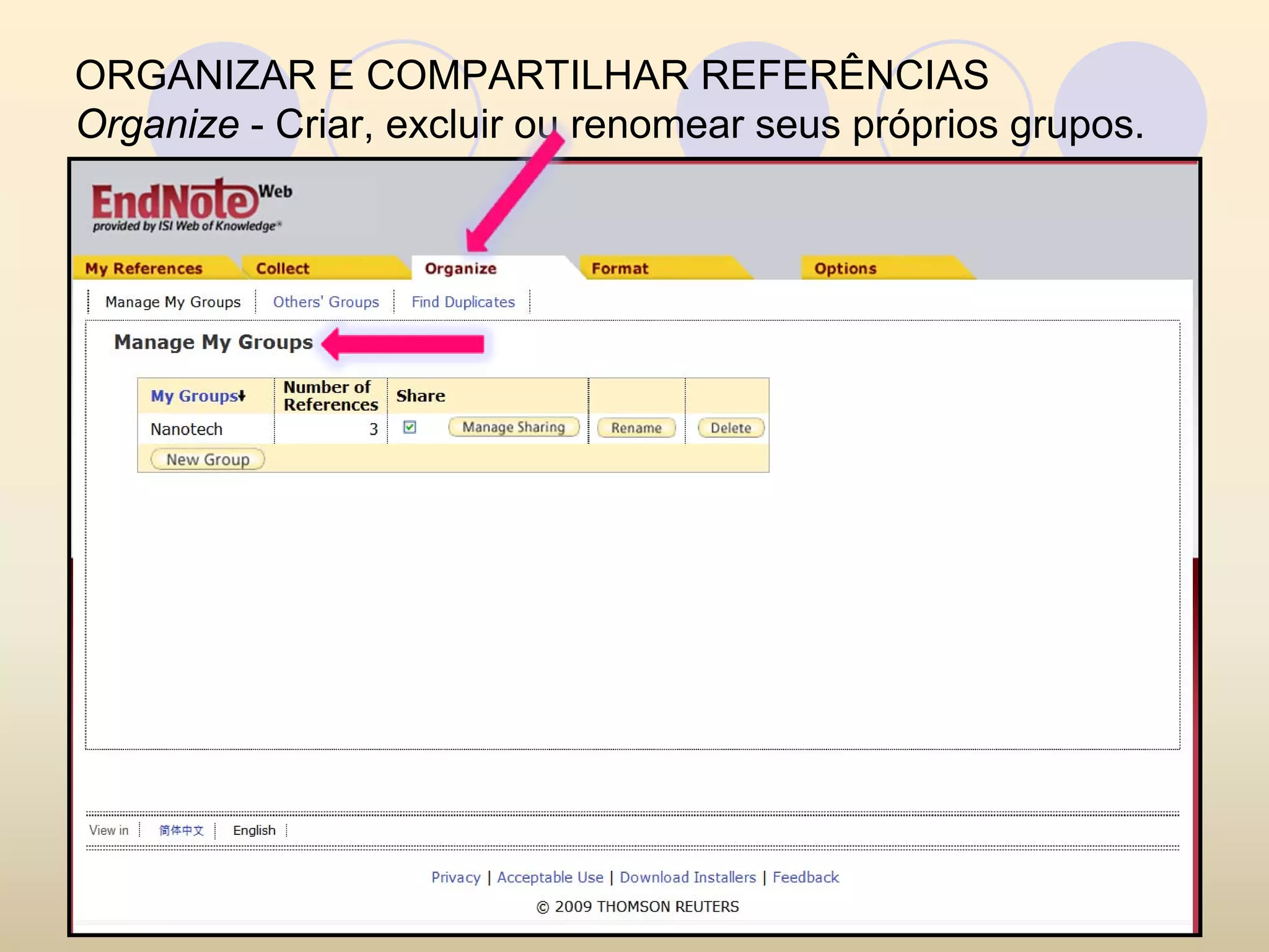Open the Acceptable Use link

point(550,878)
